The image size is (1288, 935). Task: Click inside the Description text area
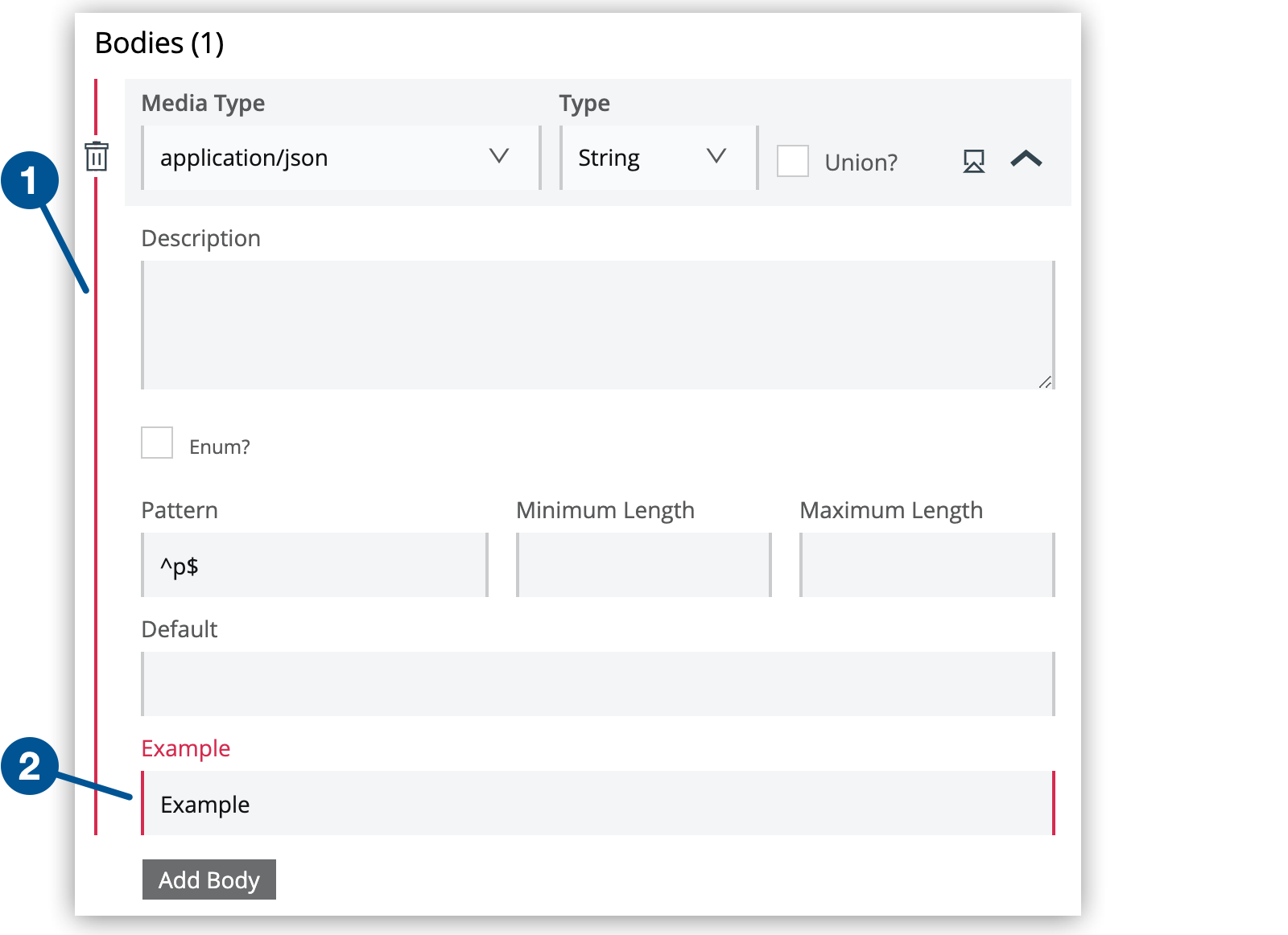[597, 324]
